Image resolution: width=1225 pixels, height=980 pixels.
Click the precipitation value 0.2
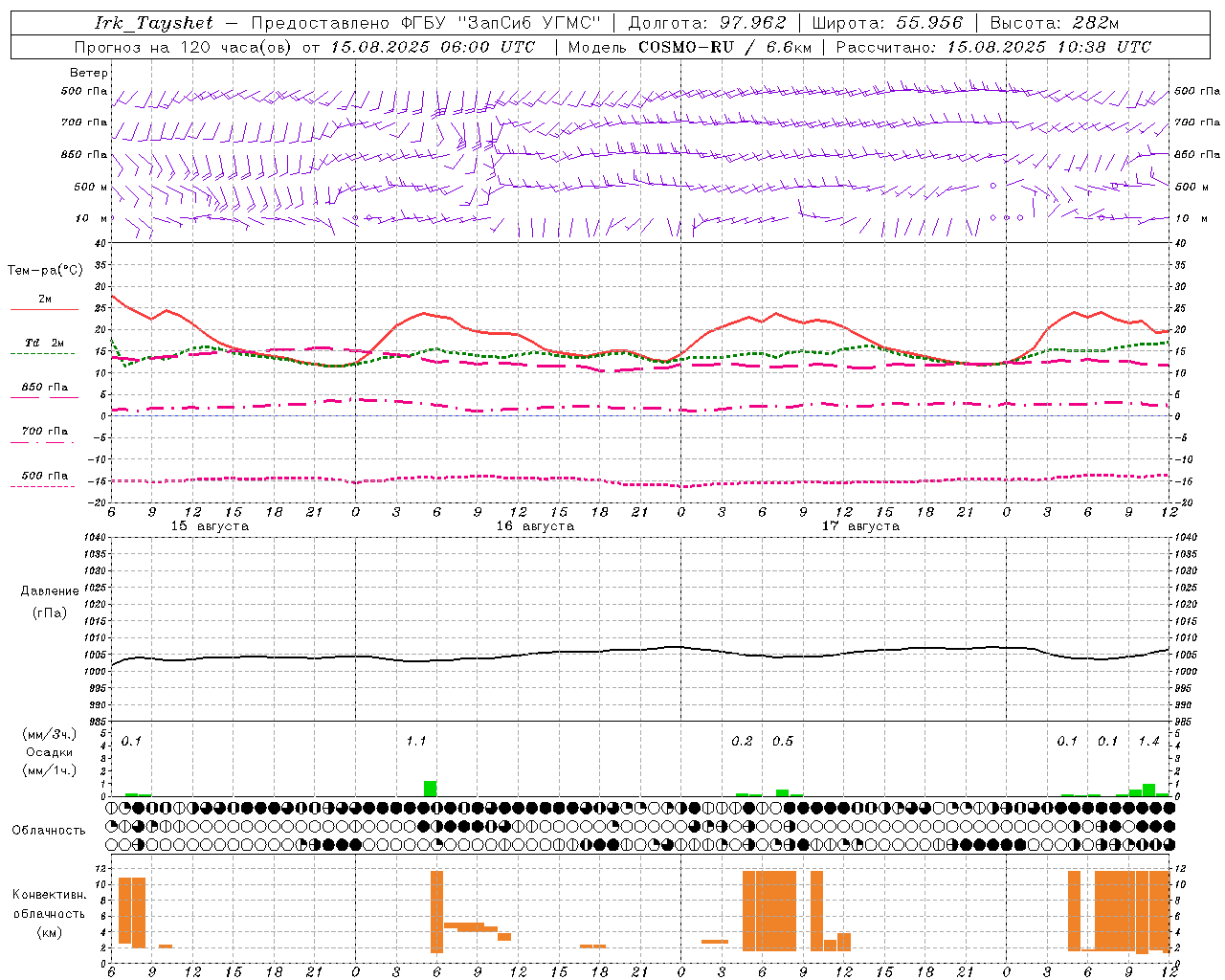click(742, 742)
